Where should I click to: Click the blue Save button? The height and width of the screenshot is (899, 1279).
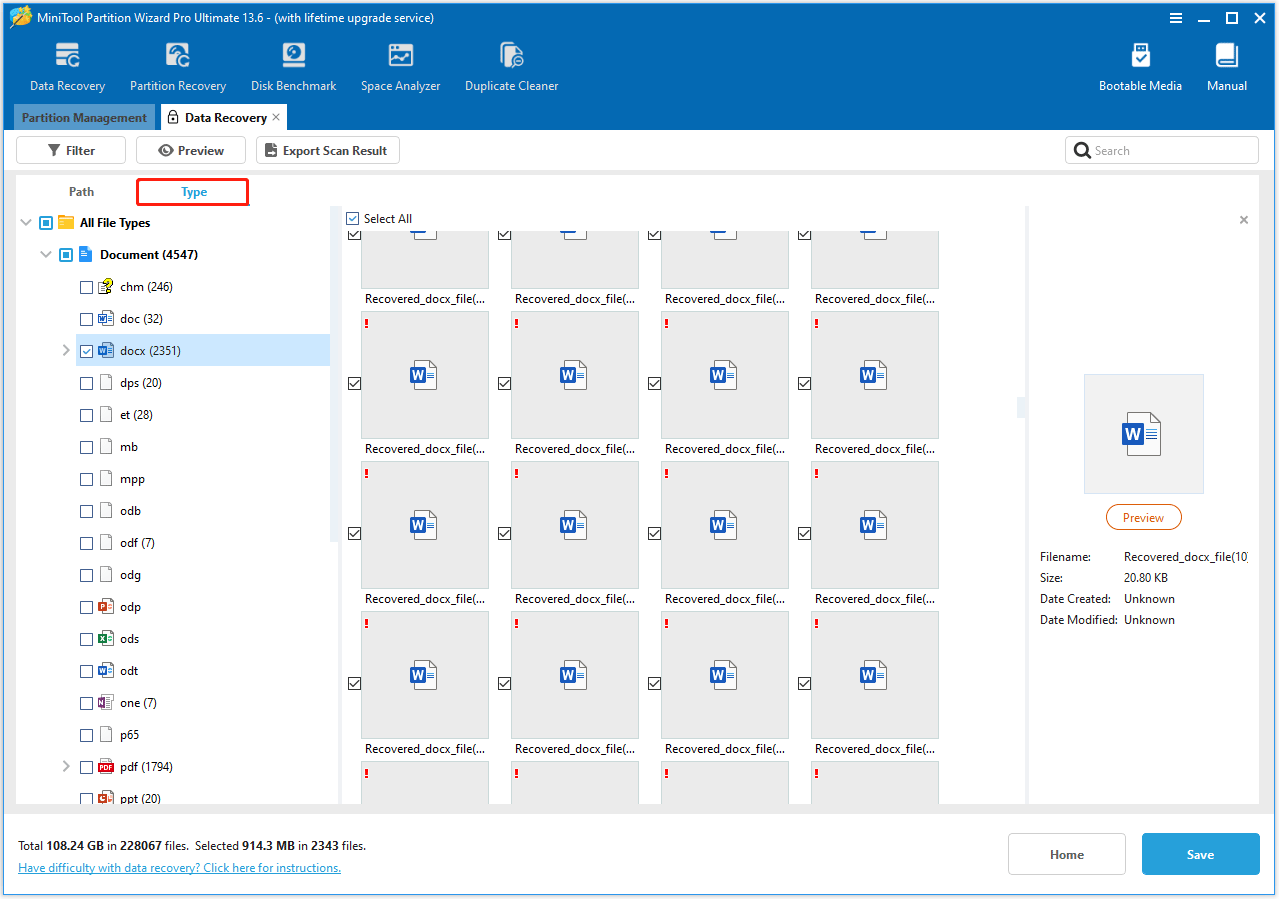(x=1200, y=855)
